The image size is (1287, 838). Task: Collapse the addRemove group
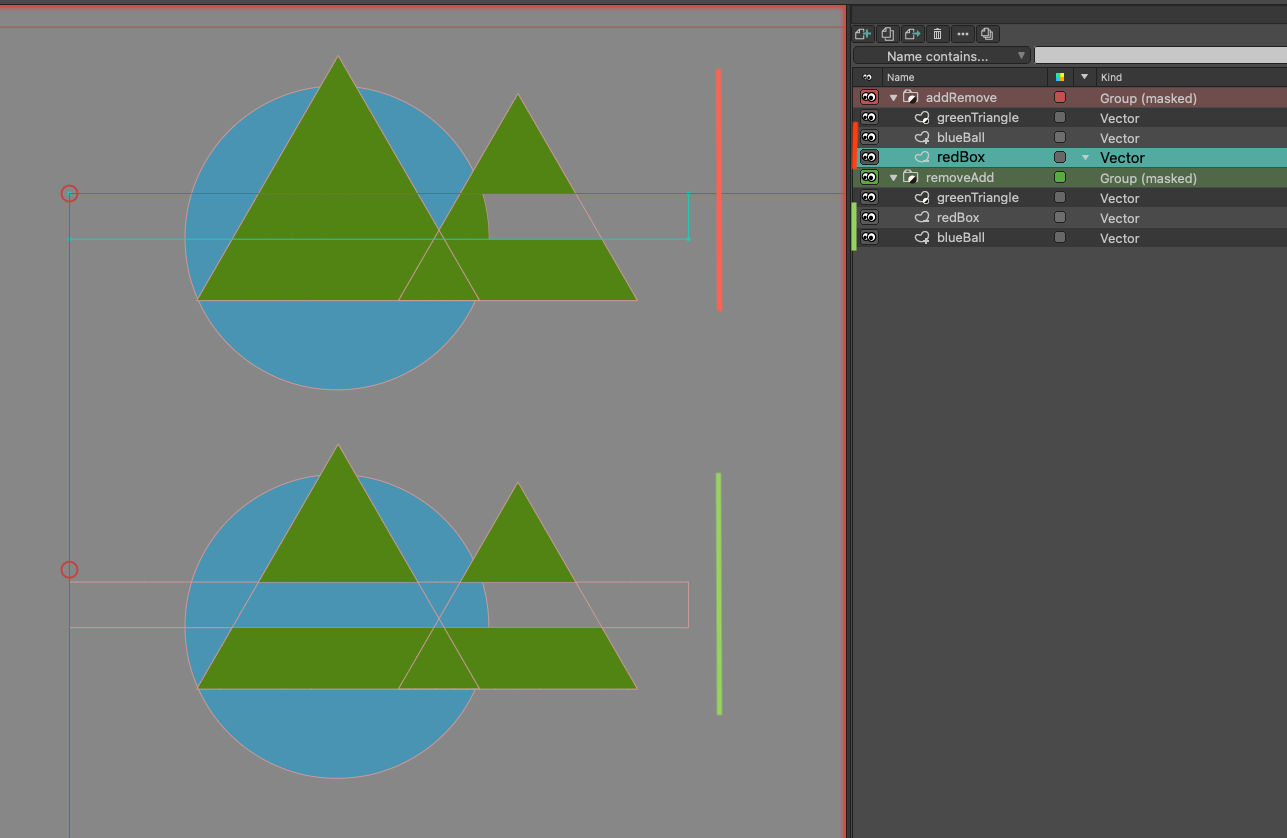click(893, 98)
